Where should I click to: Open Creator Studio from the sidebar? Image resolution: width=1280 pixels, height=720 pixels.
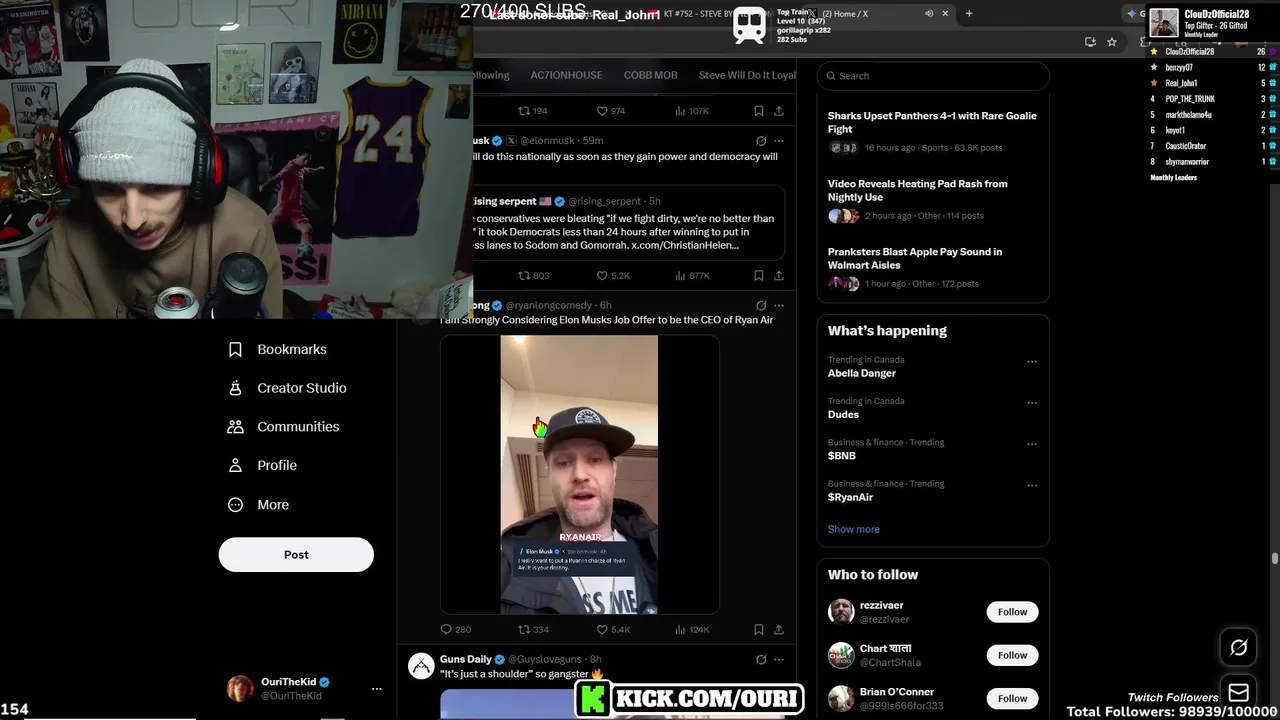(x=287, y=388)
